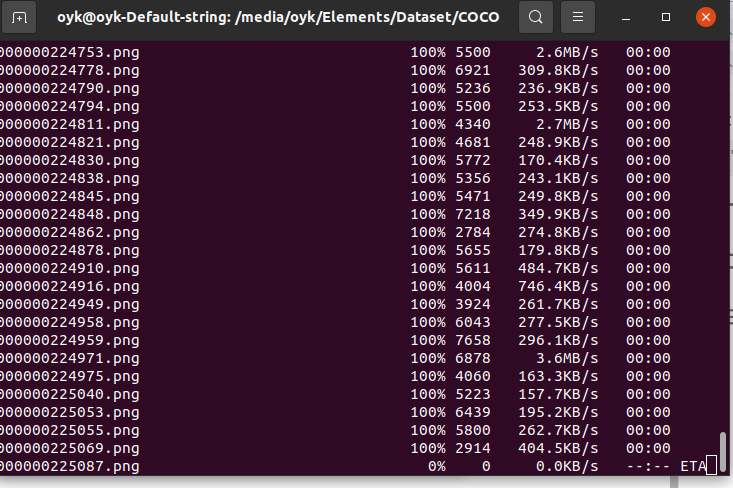Click the 248.9KB/s transfer speed
This screenshot has height=488, width=733.
(558, 143)
